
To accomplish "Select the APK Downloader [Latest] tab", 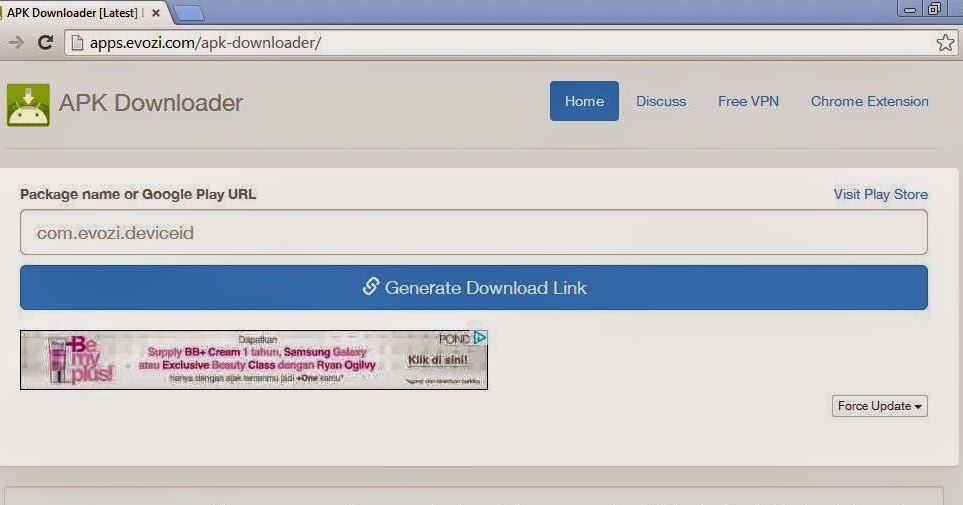I will click(80, 12).
